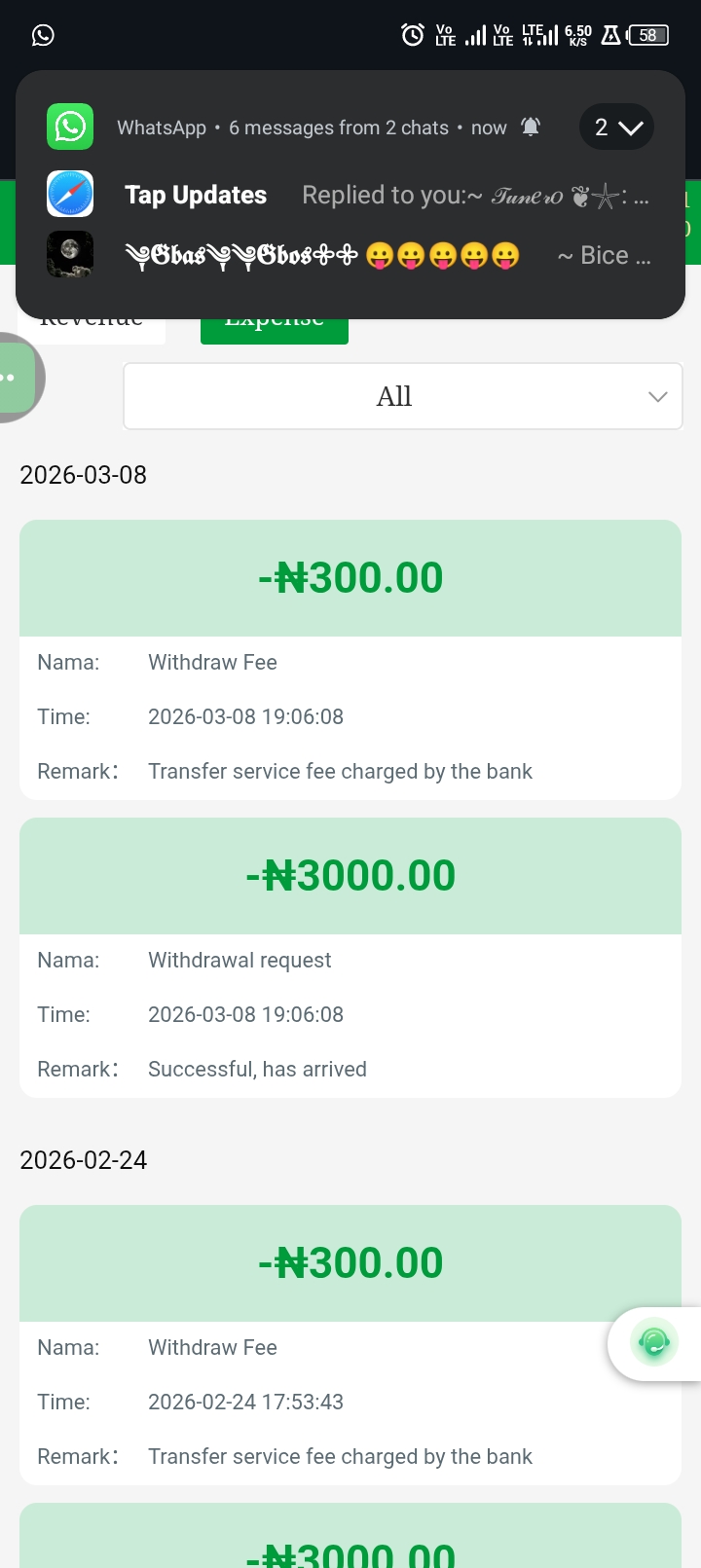
Task: Open the 'Replied to you' Tap Updates message
Action: pos(475,196)
